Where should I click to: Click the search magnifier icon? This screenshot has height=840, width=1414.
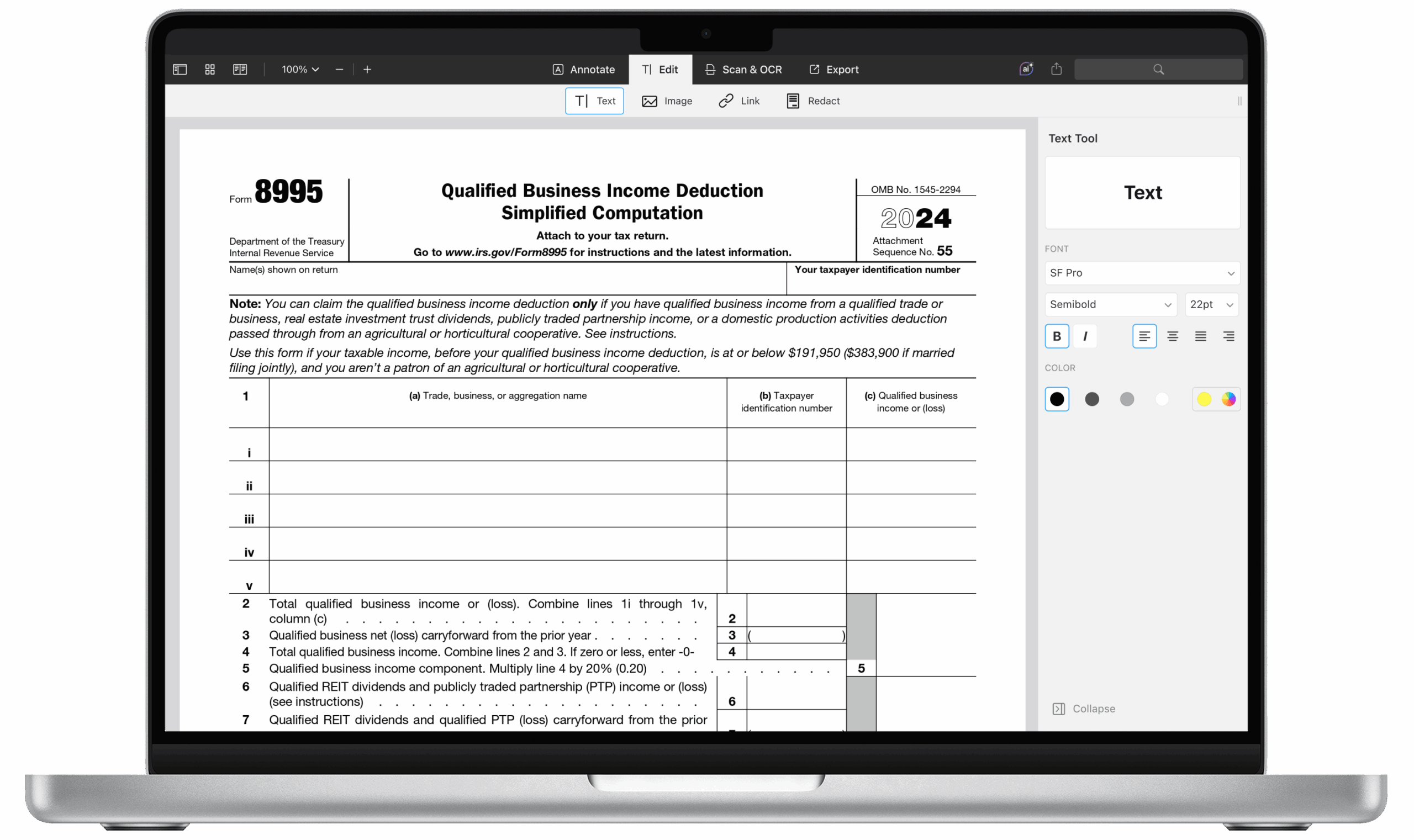pos(1158,69)
